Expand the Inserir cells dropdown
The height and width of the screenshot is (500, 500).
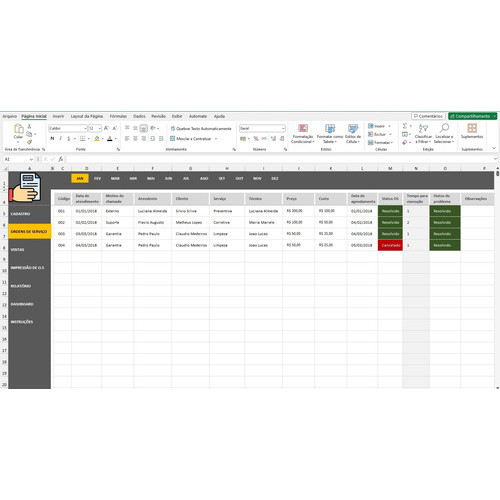click(x=389, y=126)
